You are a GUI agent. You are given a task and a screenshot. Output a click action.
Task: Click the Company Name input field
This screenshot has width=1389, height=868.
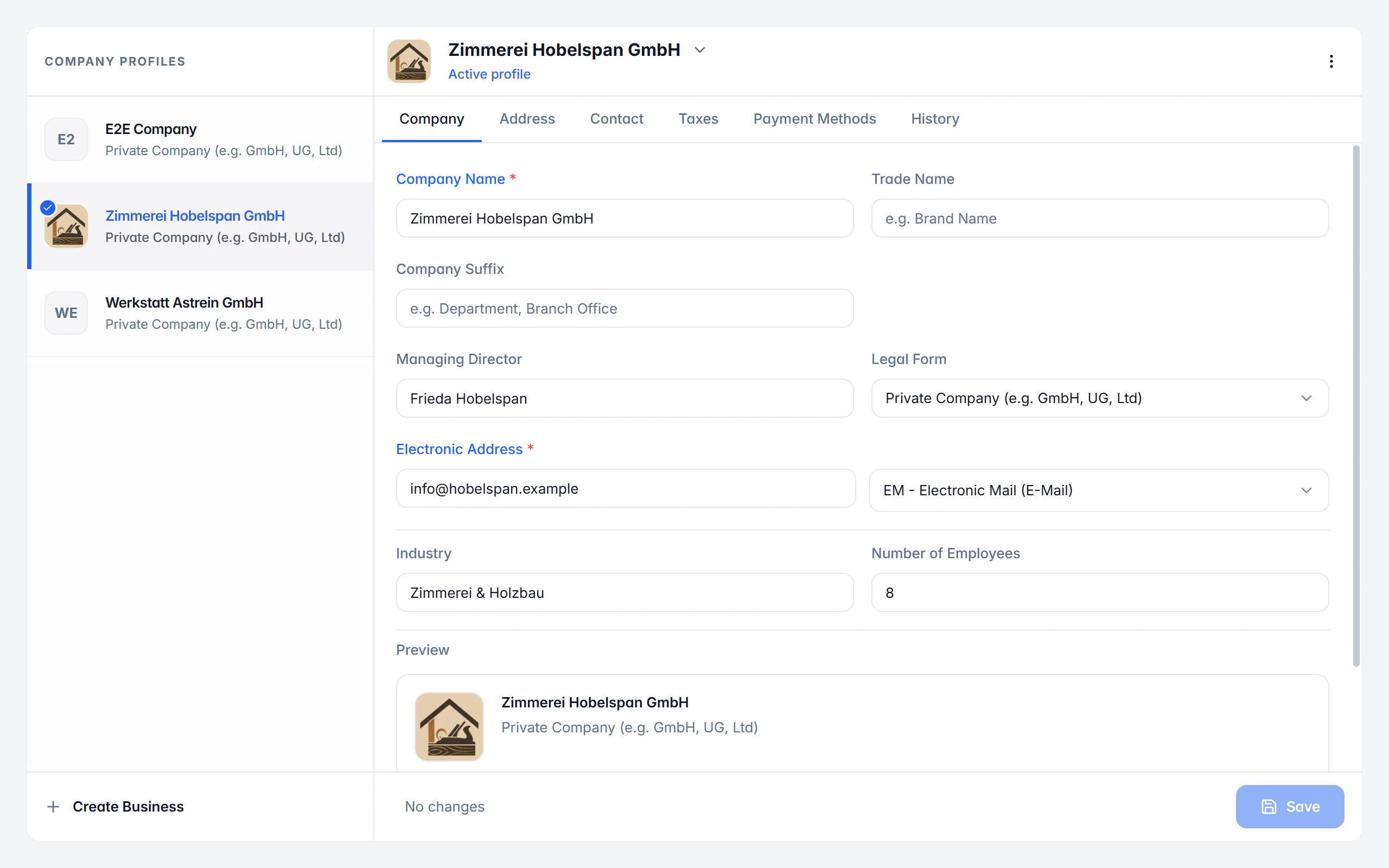point(625,218)
